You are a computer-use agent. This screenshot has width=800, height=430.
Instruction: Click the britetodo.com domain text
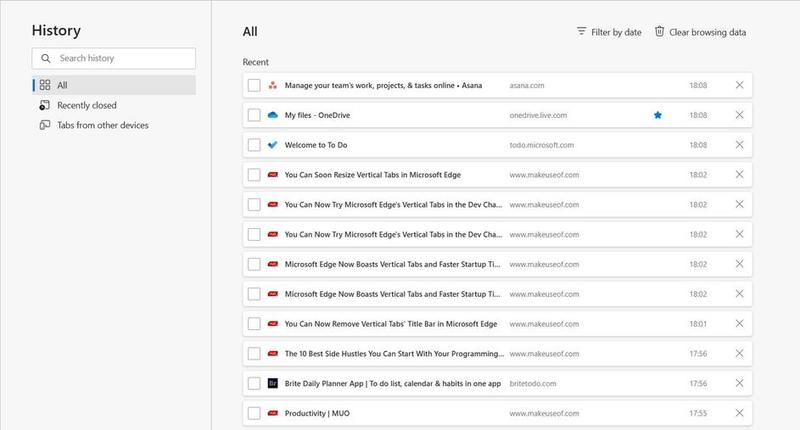click(x=533, y=383)
